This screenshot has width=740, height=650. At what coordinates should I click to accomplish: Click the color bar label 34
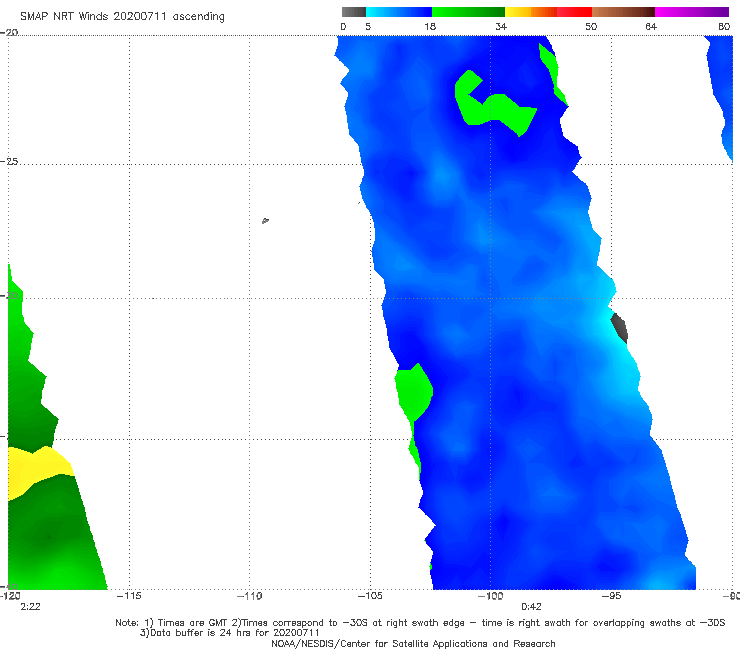pos(501,26)
